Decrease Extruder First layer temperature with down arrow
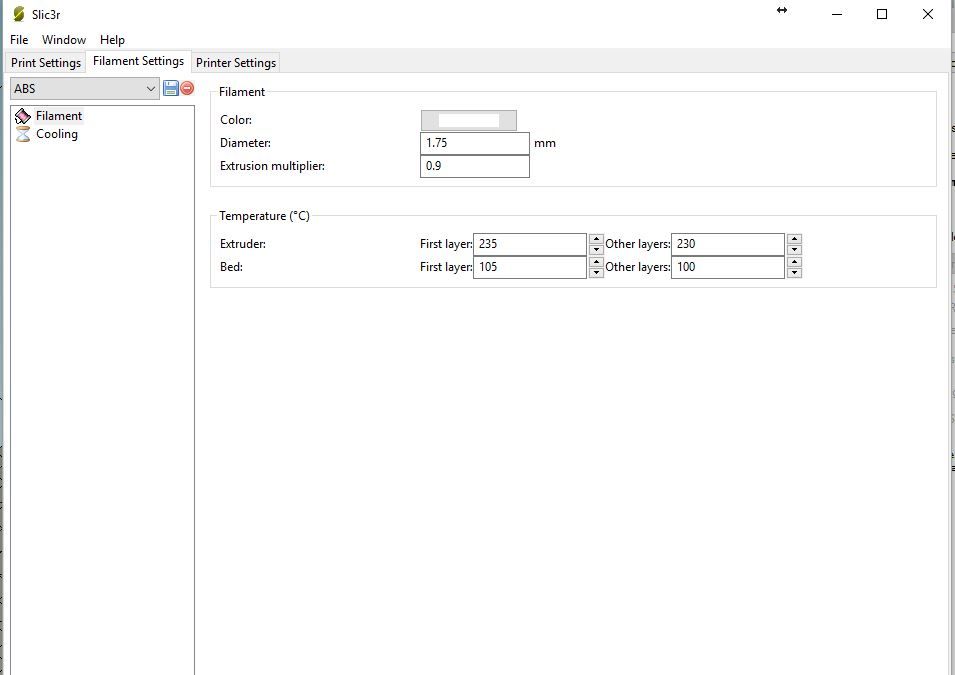Viewport: 955px width, 675px height. [596, 250]
